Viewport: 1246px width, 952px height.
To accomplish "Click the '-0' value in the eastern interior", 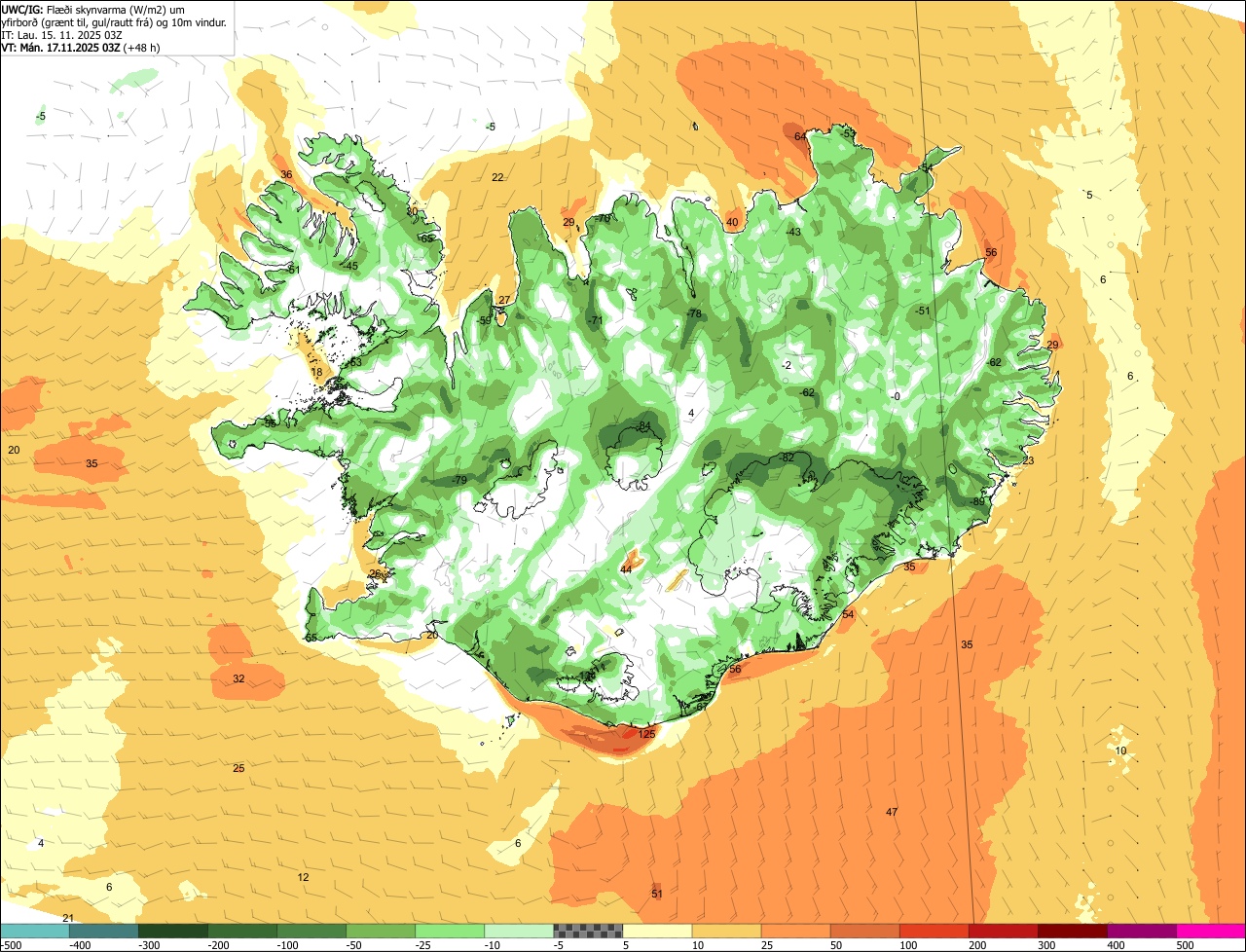I will point(896,395).
